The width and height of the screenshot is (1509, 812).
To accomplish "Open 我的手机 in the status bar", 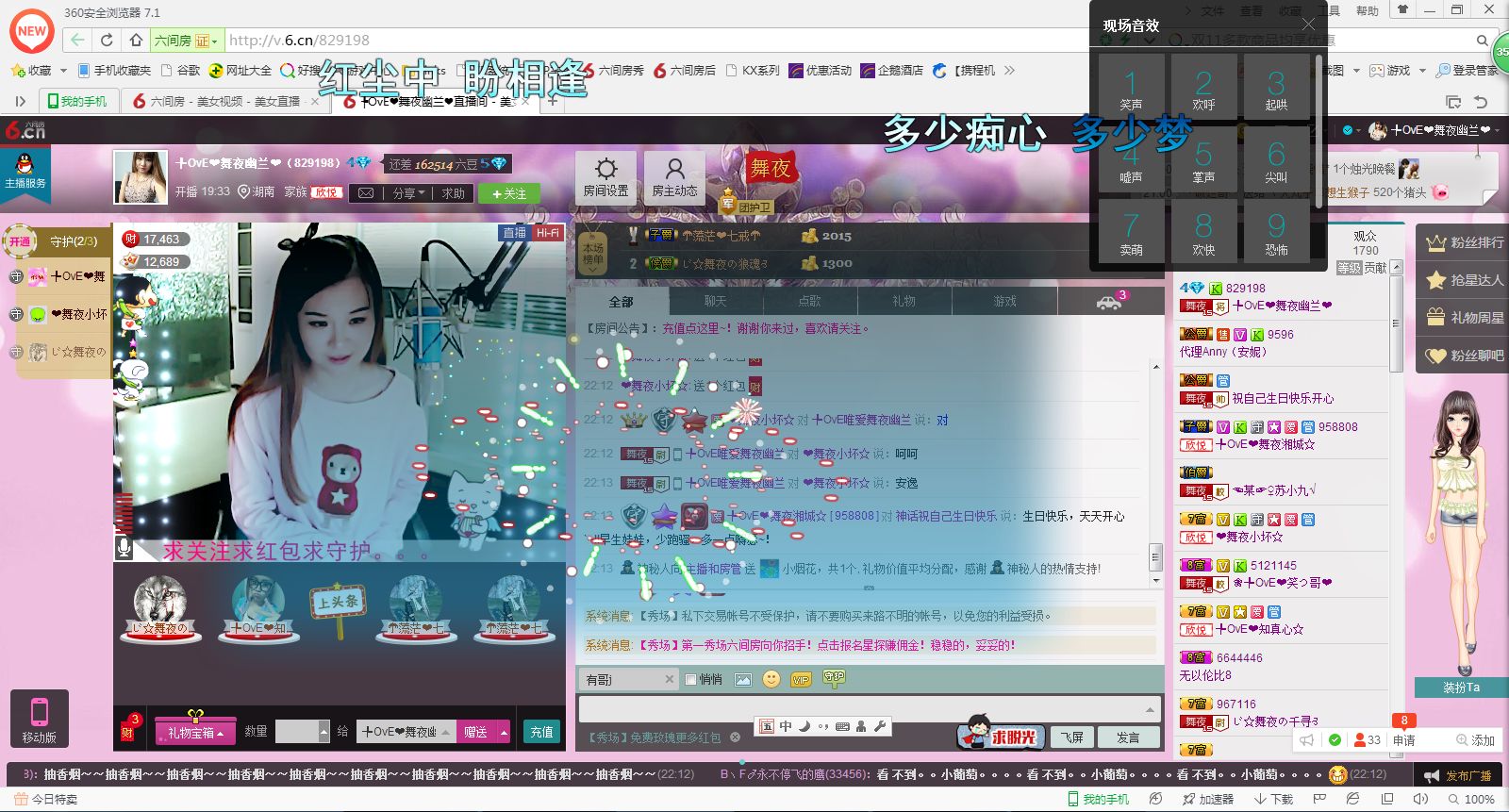I will coord(1098,799).
